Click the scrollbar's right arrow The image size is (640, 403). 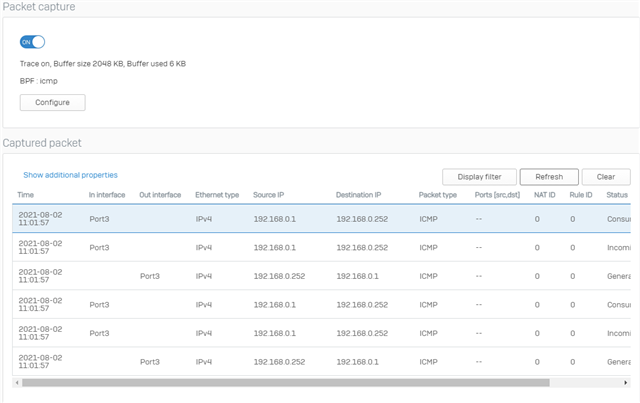[625, 383]
